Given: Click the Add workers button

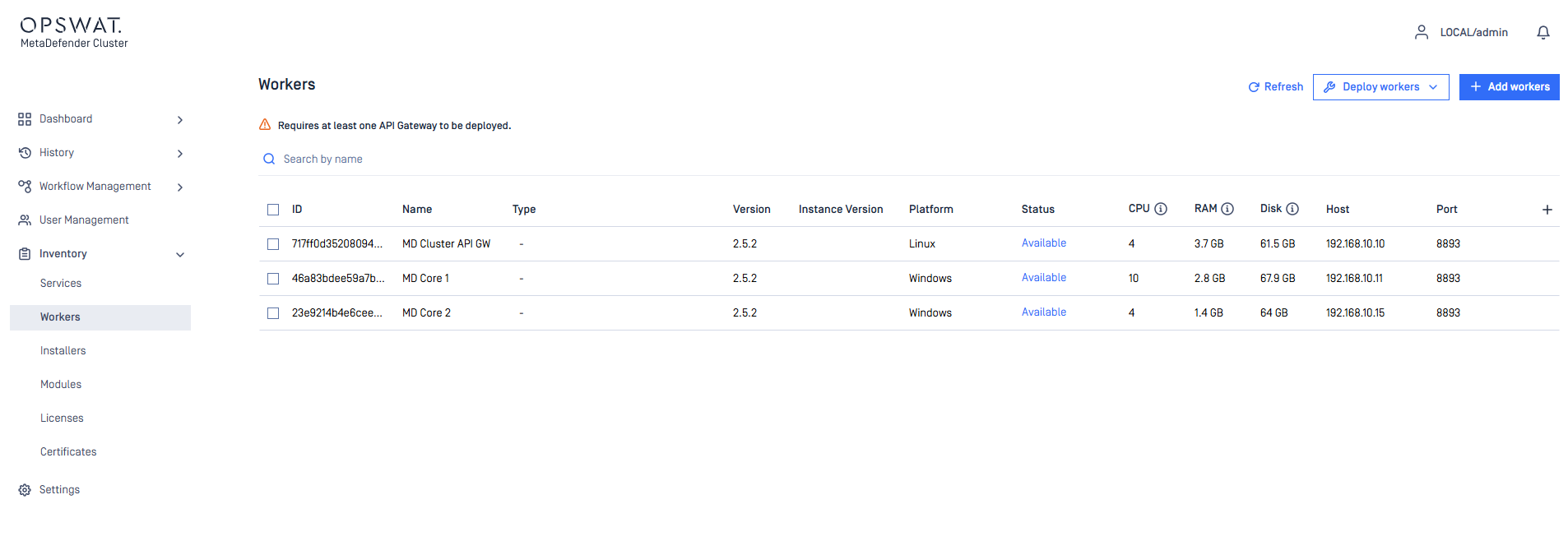Looking at the screenshot, I should 1509,87.
